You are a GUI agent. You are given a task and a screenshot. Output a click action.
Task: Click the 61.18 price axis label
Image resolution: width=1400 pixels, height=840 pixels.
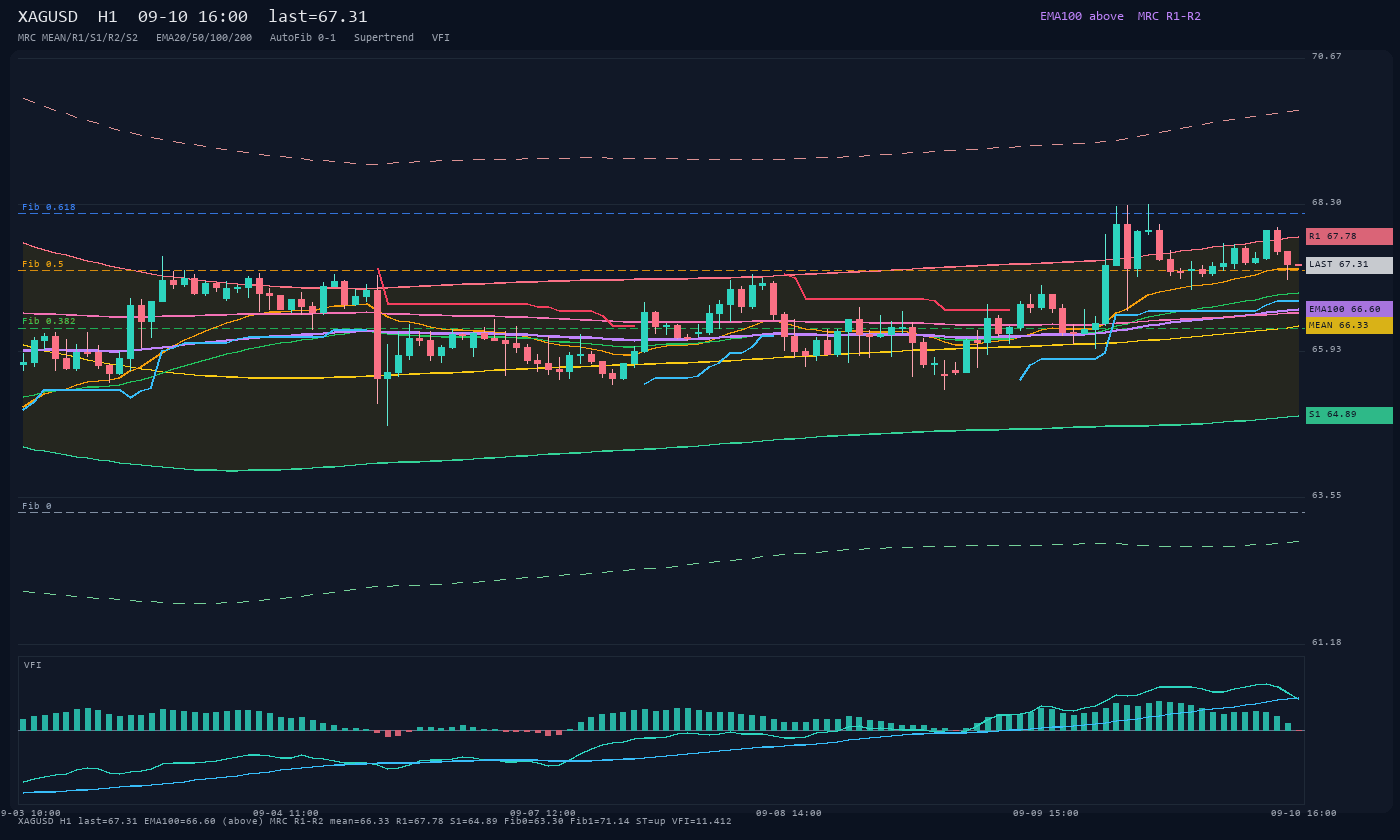click(1327, 642)
